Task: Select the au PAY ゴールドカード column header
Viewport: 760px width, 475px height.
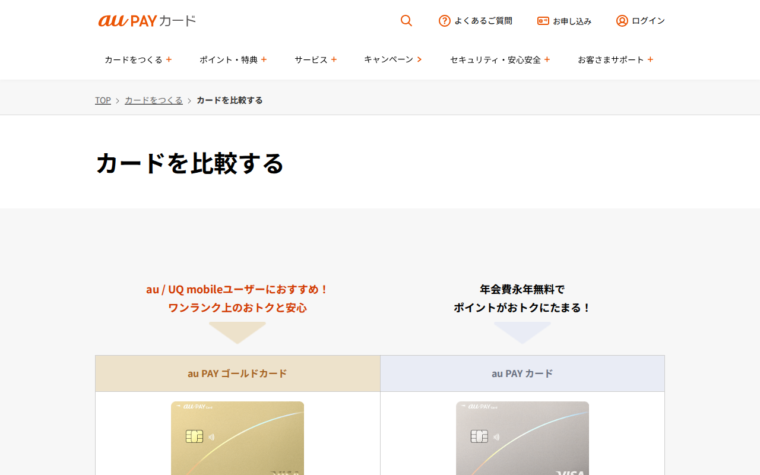Action: point(238,373)
